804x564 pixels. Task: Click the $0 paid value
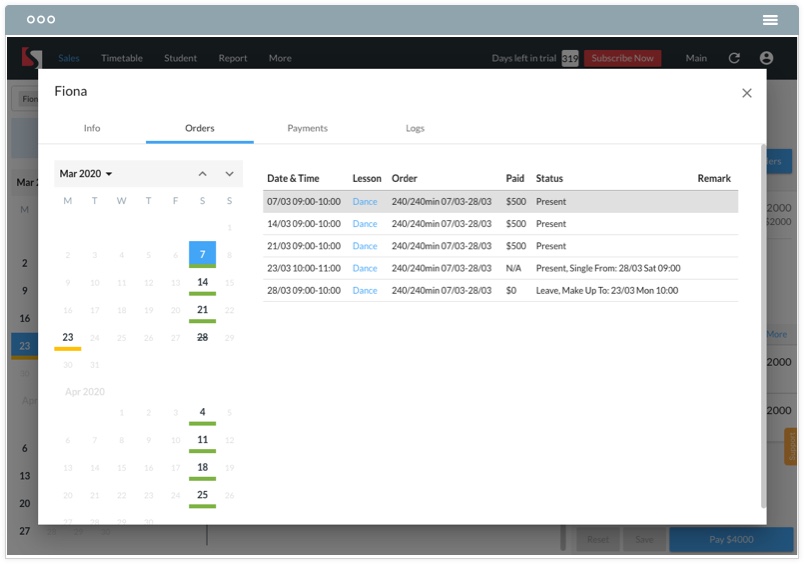(511, 290)
